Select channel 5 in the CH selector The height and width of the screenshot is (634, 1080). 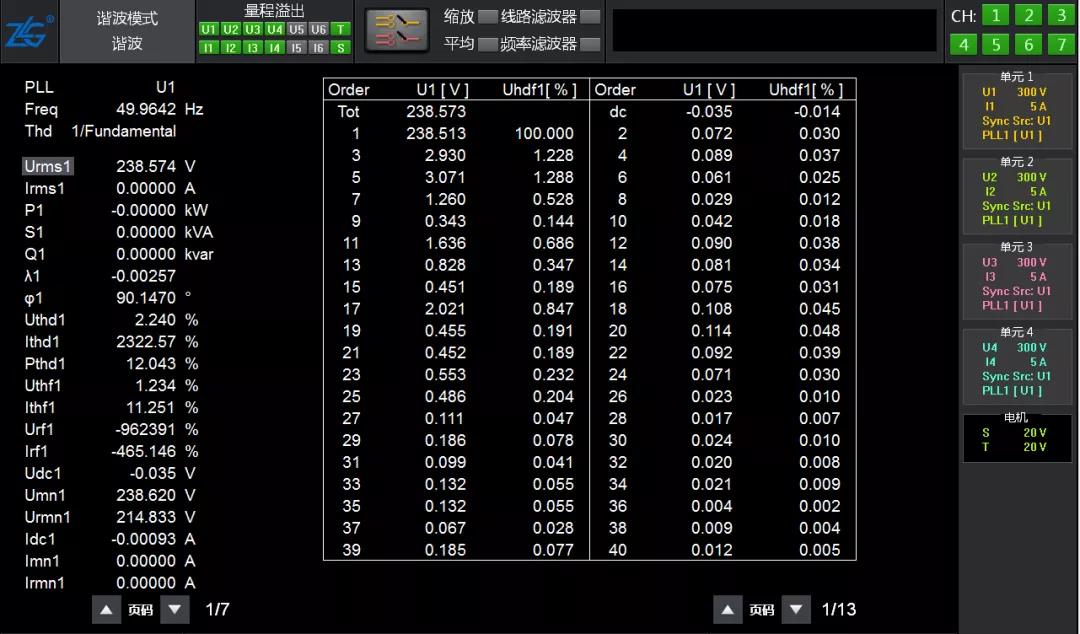[x=995, y=45]
